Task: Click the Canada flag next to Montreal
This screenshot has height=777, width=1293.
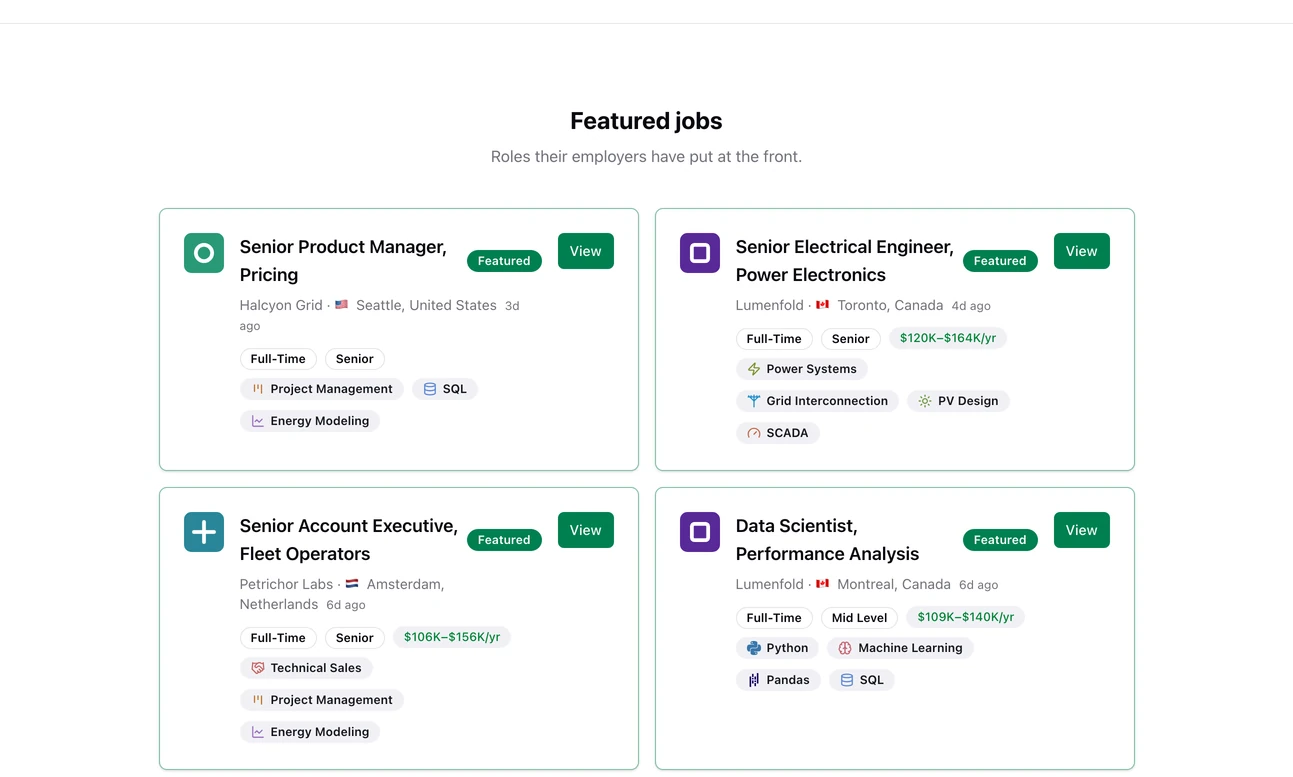Action: pyautogui.click(x=823, y=584)
